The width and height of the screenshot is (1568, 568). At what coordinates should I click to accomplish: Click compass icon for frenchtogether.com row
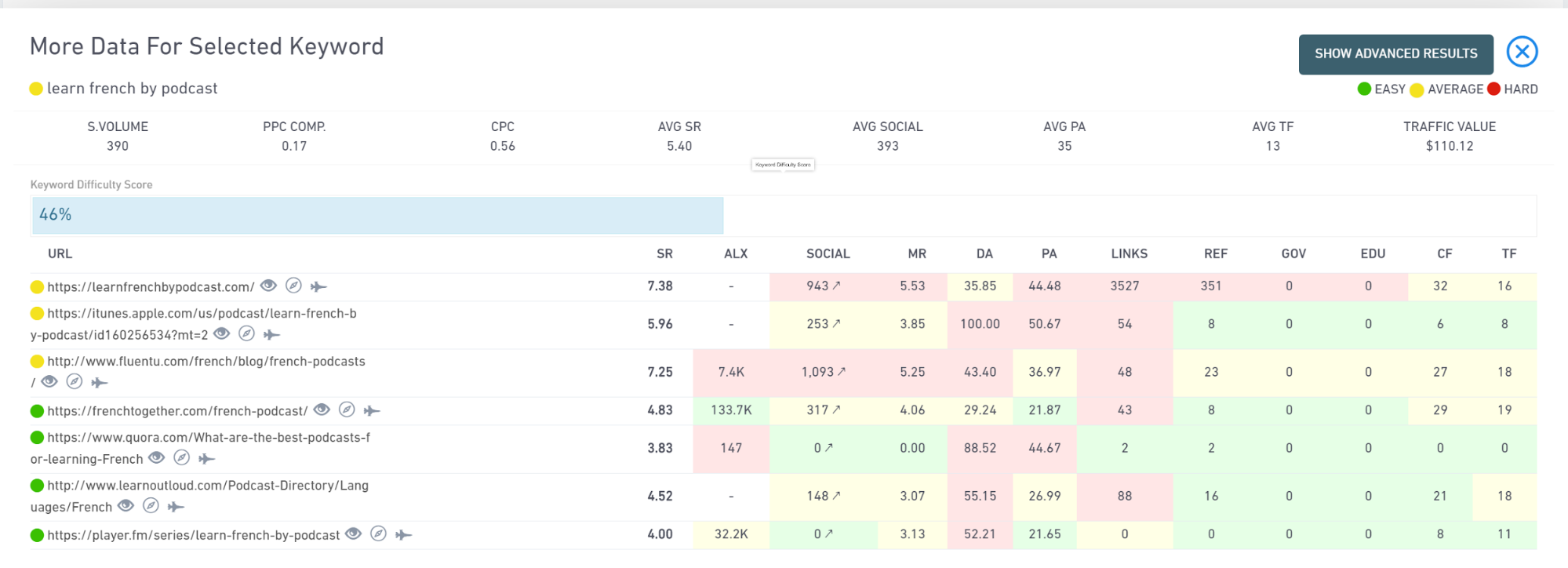tap(347, 410)
